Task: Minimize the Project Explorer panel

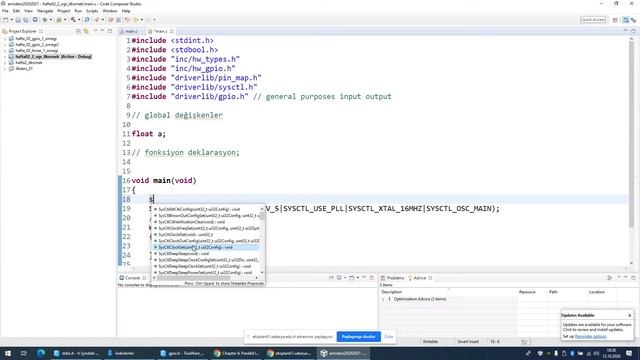Action: (x=102, y=31)
